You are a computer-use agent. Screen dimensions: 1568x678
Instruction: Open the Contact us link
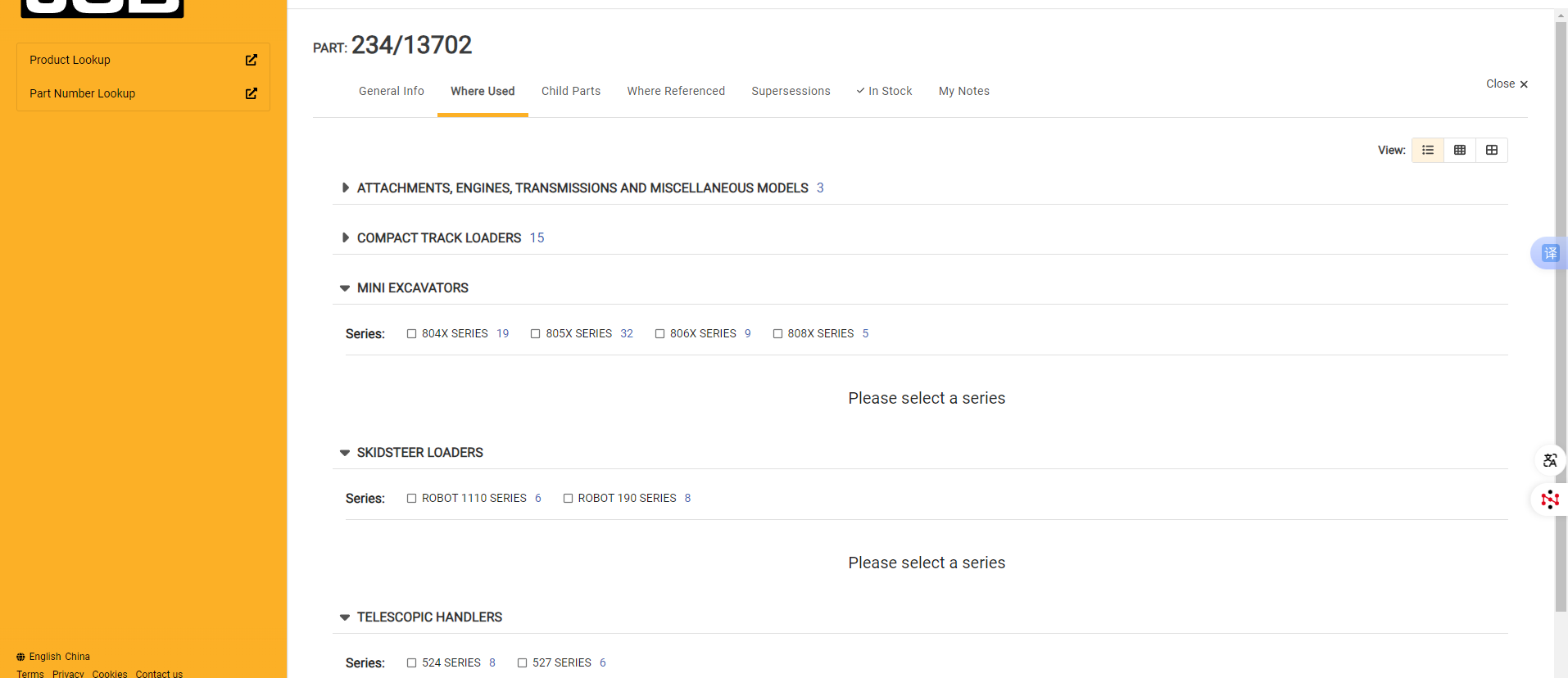point(159,674)
